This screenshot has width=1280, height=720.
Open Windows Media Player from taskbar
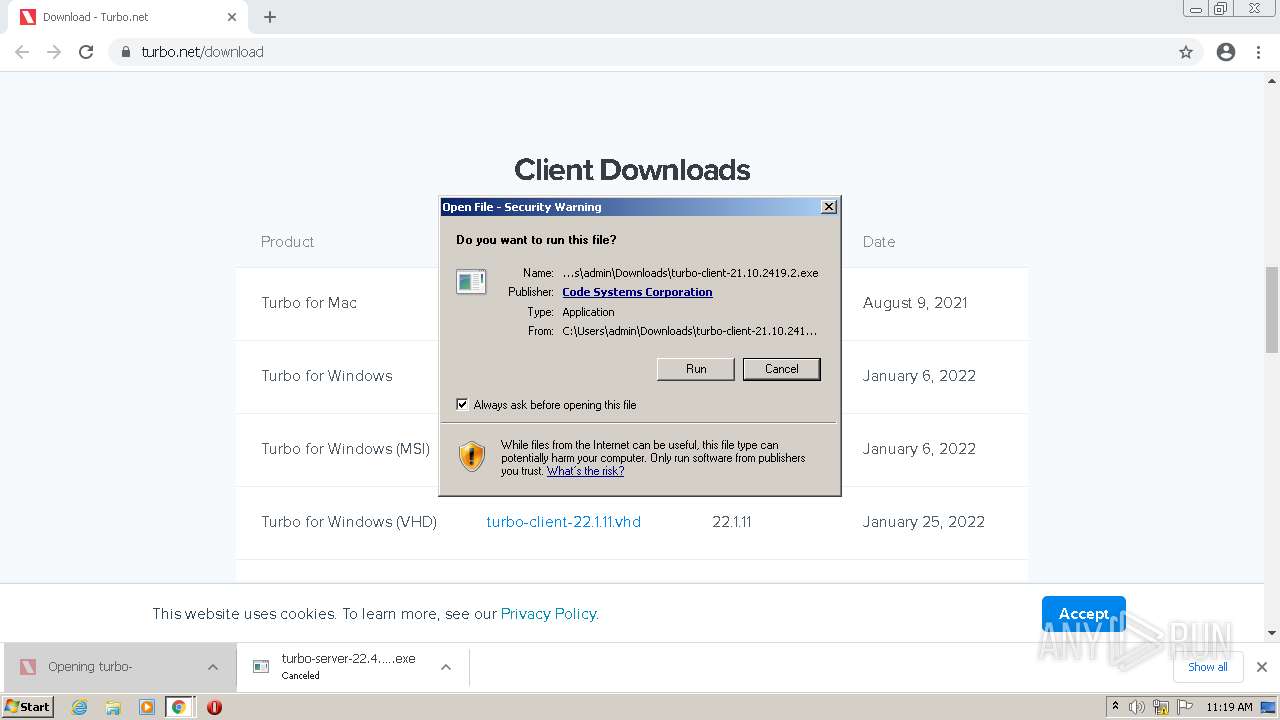tap(146, 707)
